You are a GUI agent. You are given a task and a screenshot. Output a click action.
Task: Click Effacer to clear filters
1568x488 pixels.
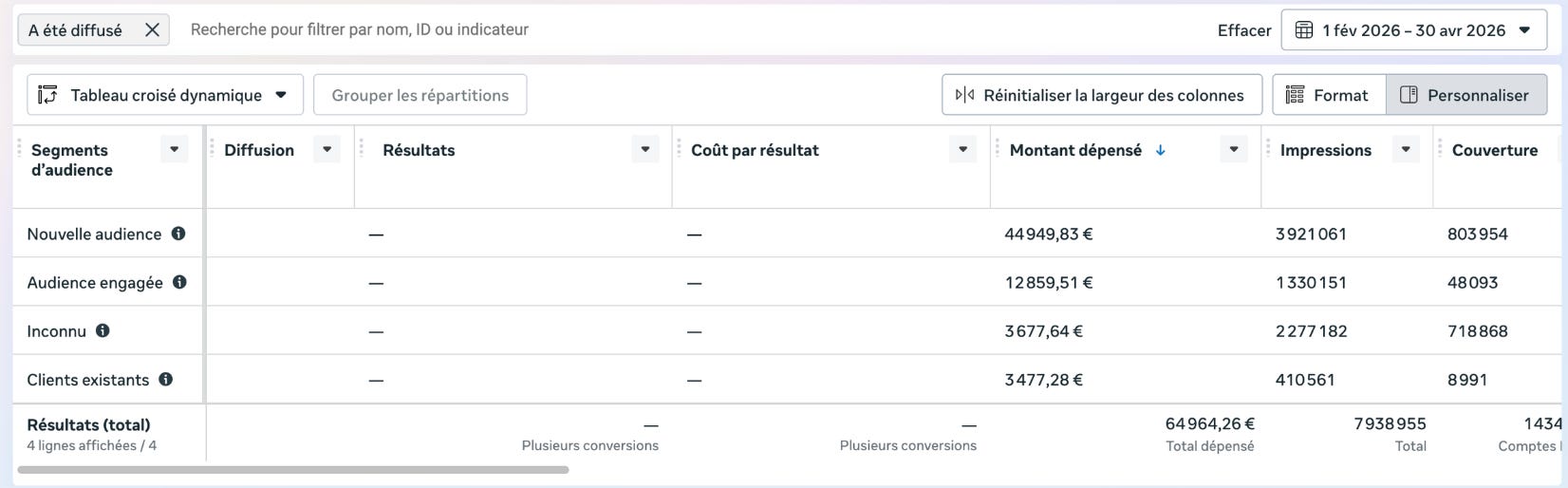(x=1244, y=30)
